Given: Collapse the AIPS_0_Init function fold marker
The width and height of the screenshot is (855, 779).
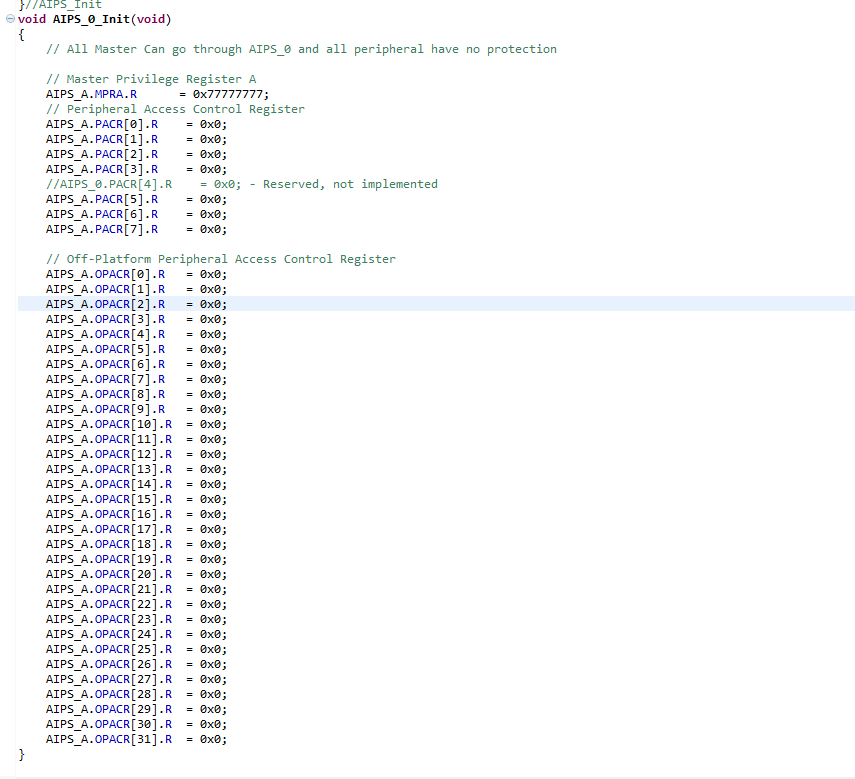Looking at the screenshot, I should click(x=10, y=19).
